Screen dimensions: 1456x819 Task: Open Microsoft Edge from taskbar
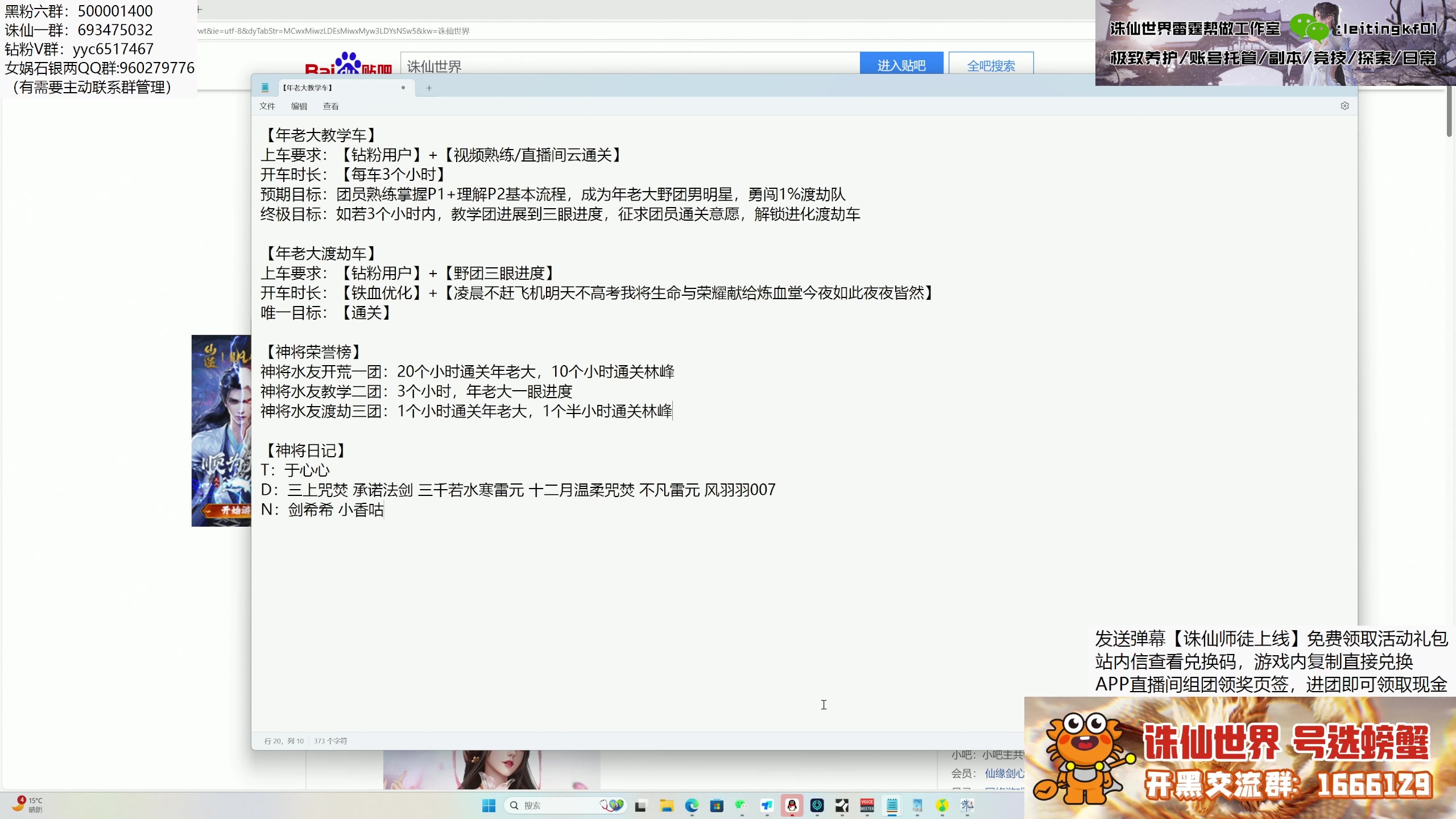pyautogui.click(x=692, y=805)
